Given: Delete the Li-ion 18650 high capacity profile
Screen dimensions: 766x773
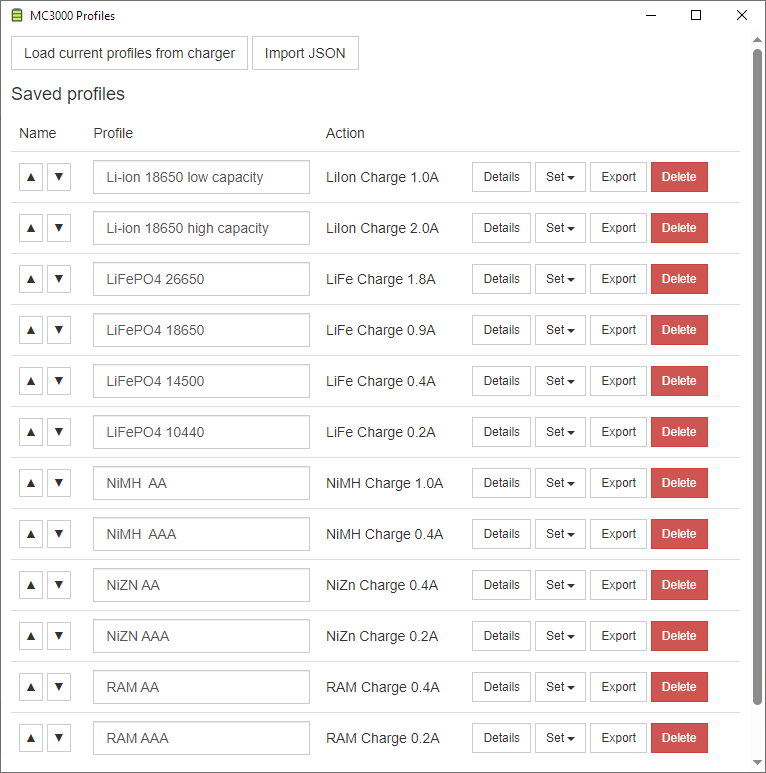Looking at the screenshot, I should pyautogui.click(x=679, y=228).
